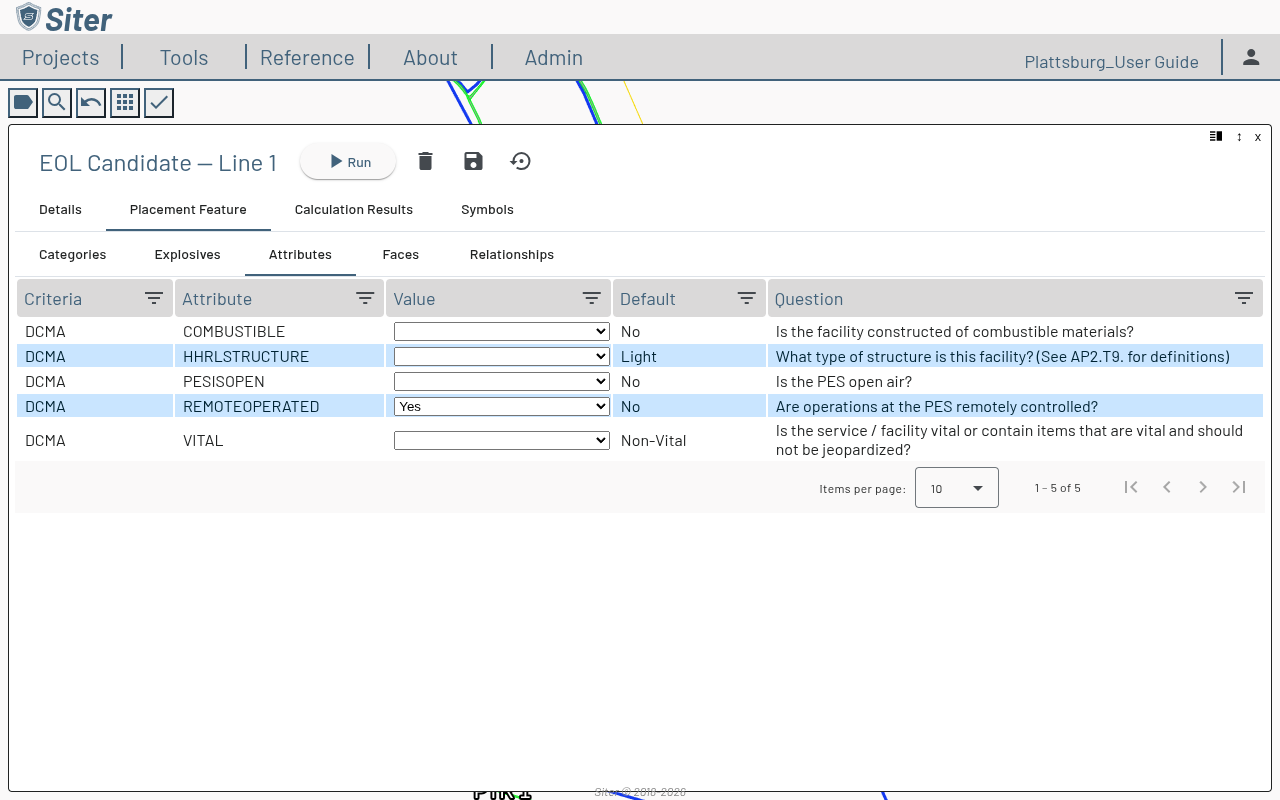Open the REMOTEOPERATED value dropdown

(x=502, y=406)
